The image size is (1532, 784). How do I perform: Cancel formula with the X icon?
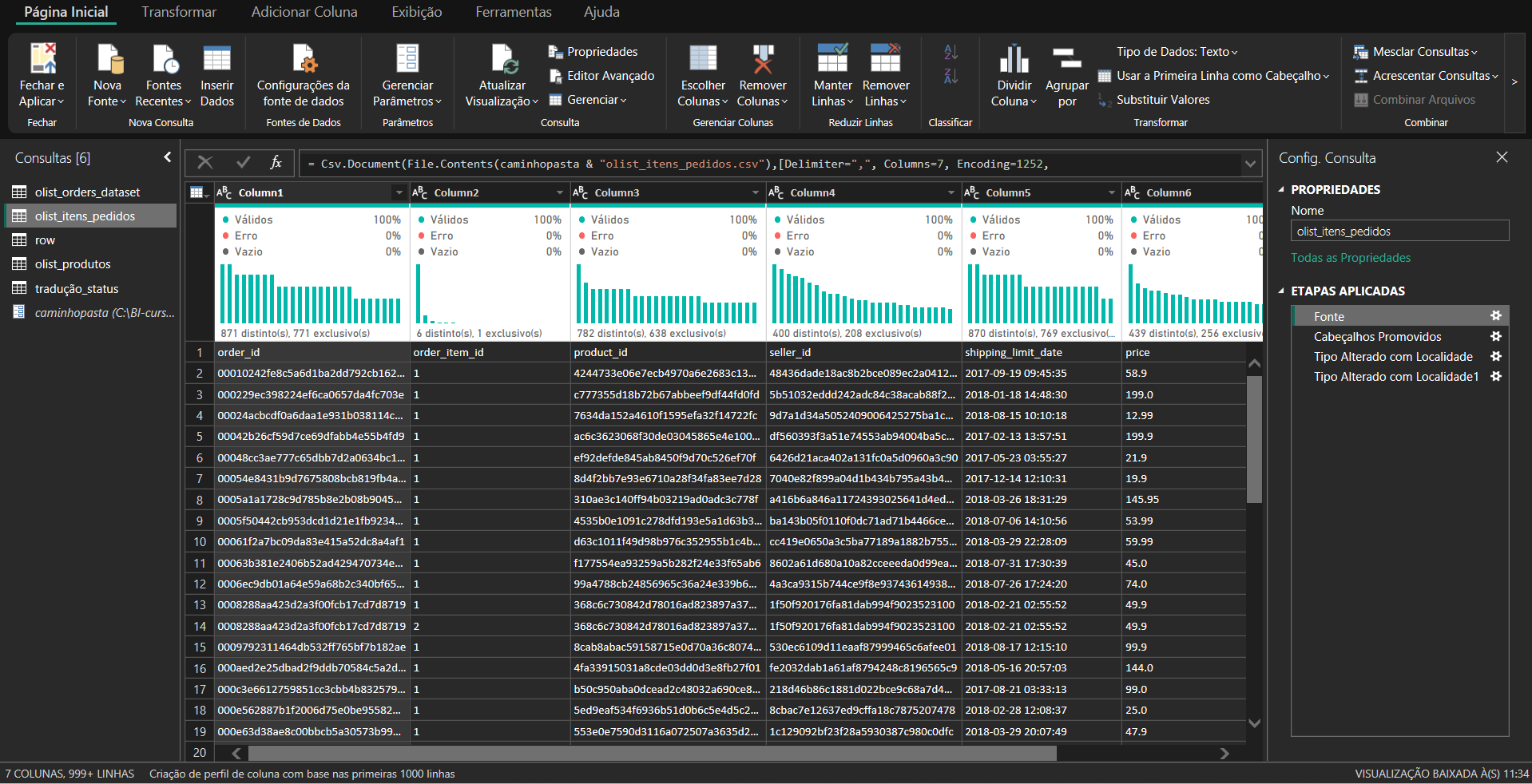click(205, 163)
